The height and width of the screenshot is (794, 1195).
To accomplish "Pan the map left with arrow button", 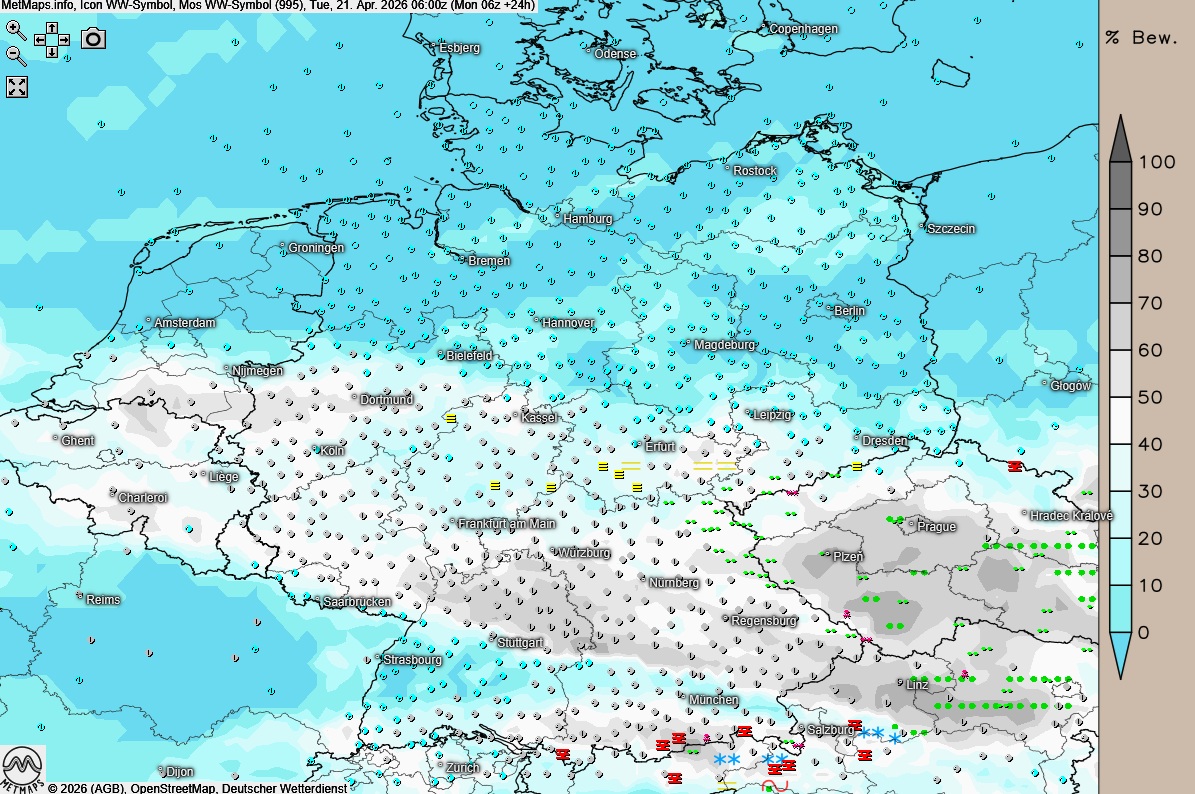I will pos(40,40).
